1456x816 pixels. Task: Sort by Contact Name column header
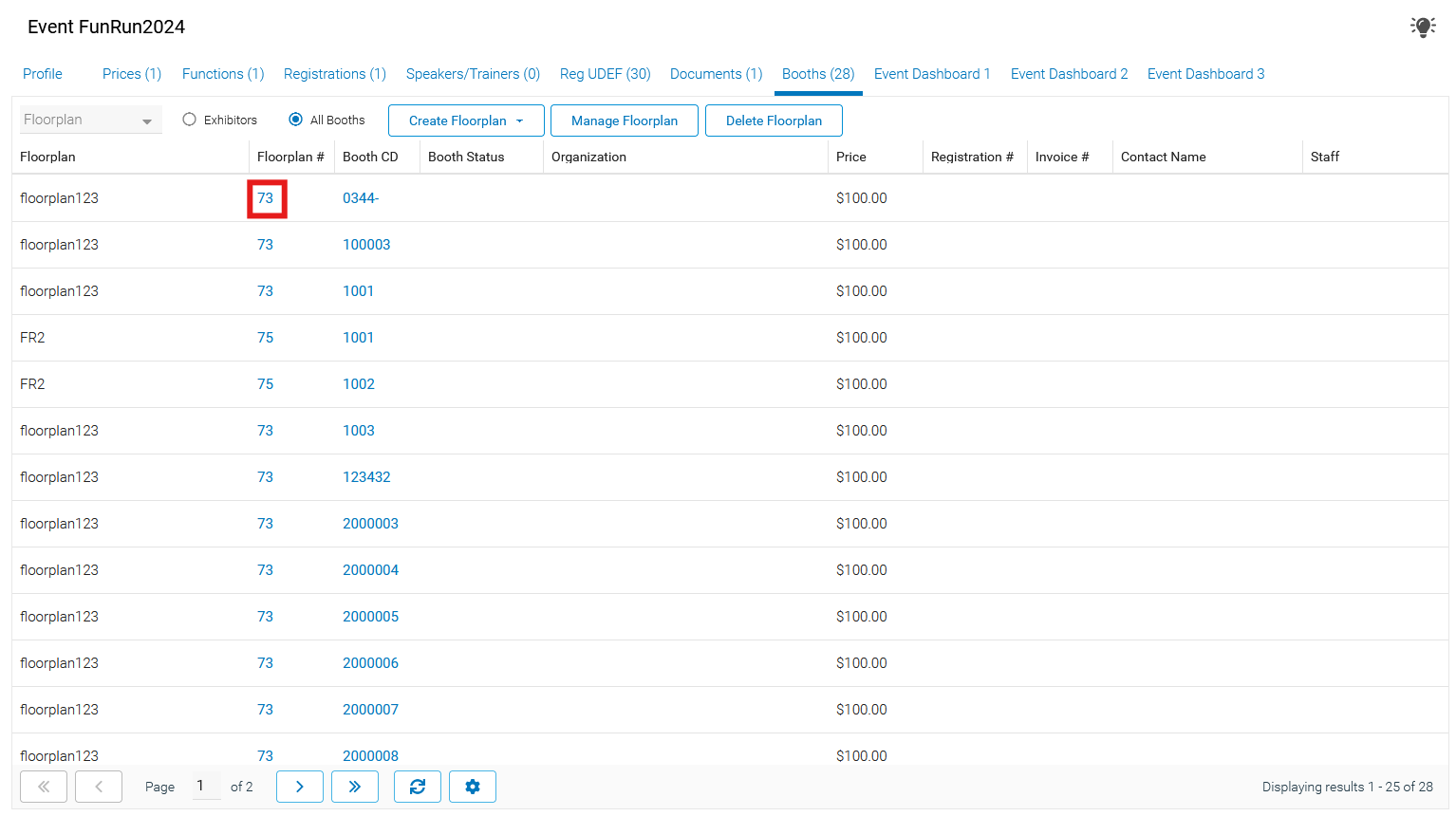point(1164,157)
